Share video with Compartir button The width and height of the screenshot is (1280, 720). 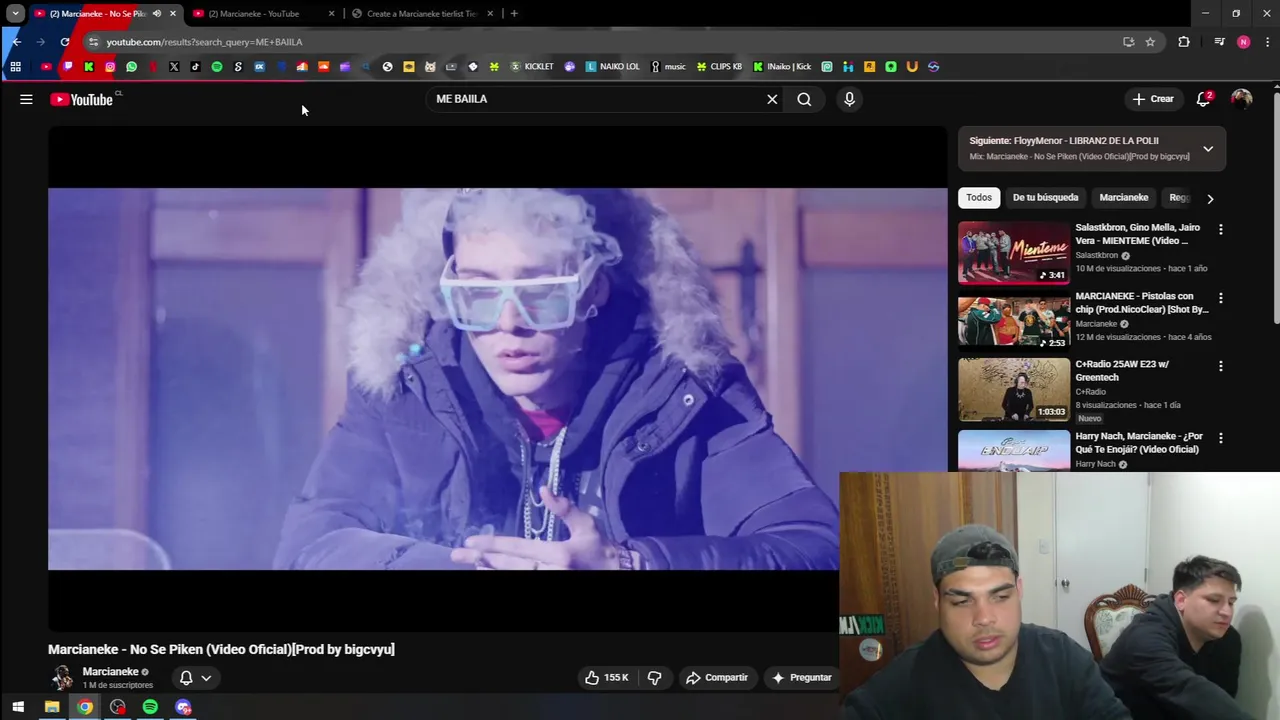[716, 677]
